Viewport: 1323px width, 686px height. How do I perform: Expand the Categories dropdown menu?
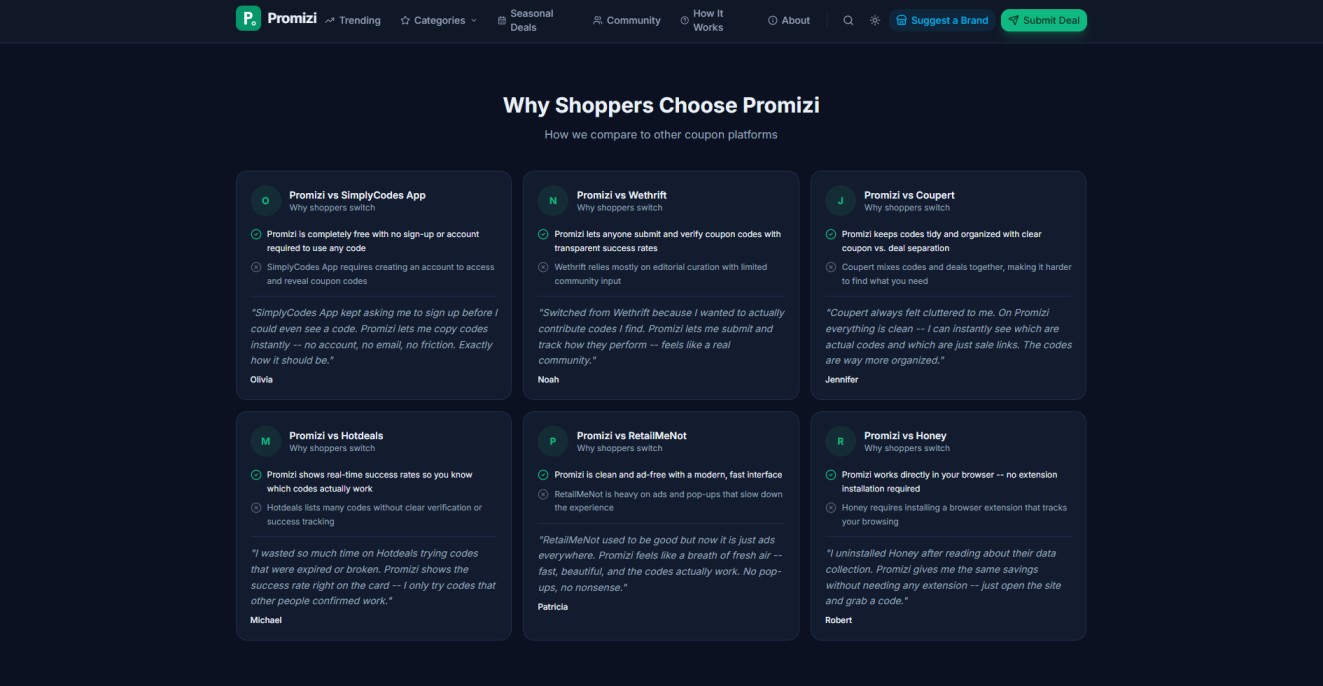tap(439, 20)
